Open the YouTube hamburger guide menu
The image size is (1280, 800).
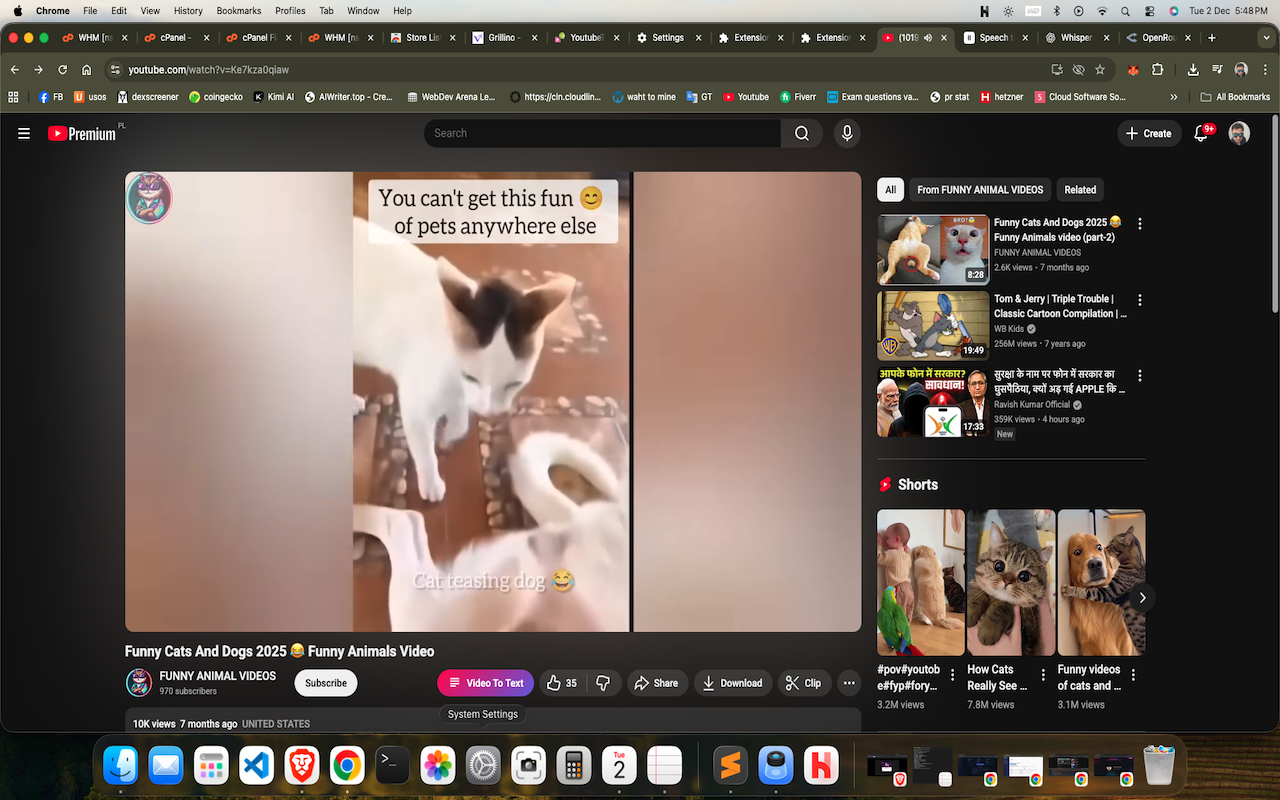[24, 133]
